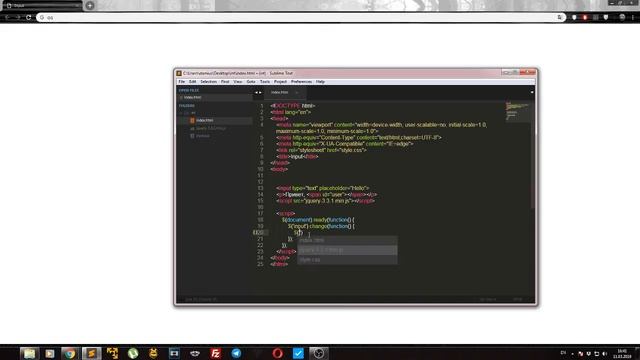Click the title tag code line
This screenshot has height=360, width=640.
tap(297, 156)
